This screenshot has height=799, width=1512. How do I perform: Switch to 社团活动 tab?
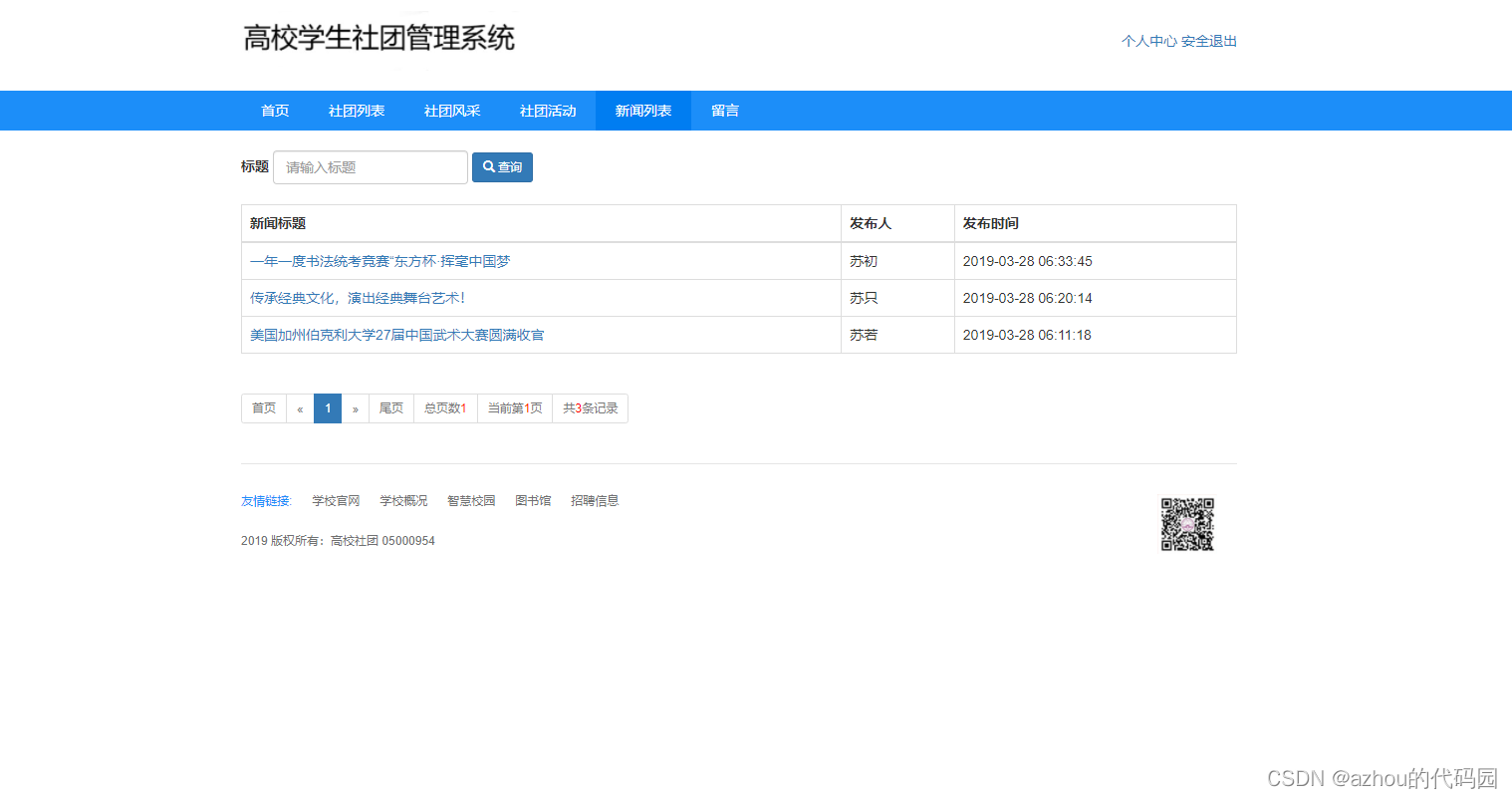pos(548,111)
